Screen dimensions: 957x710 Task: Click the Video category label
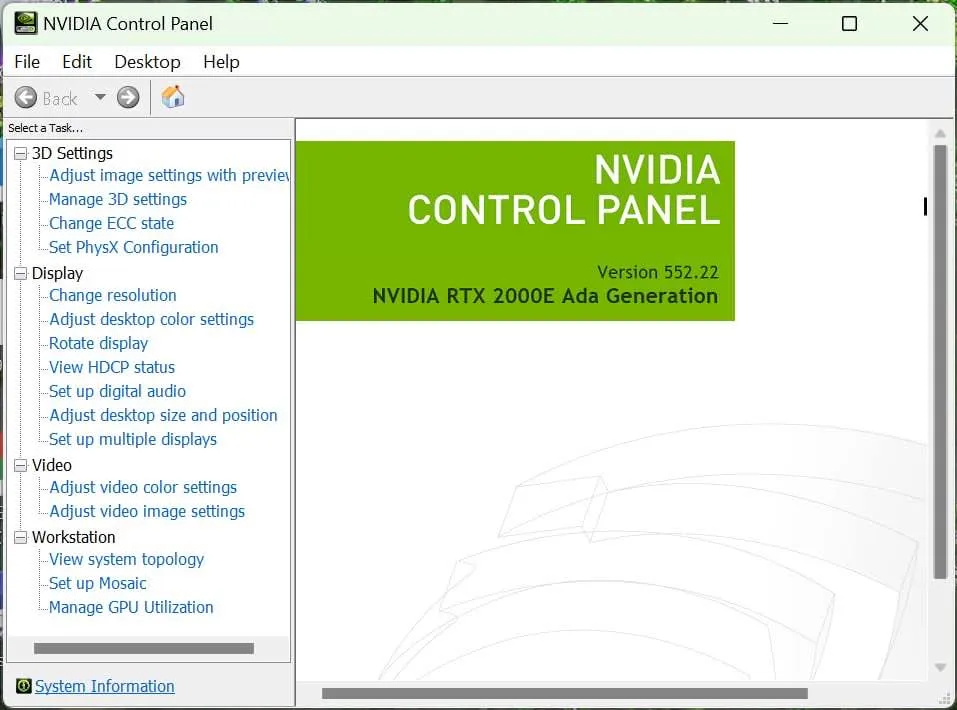click(x=52, y=465)
